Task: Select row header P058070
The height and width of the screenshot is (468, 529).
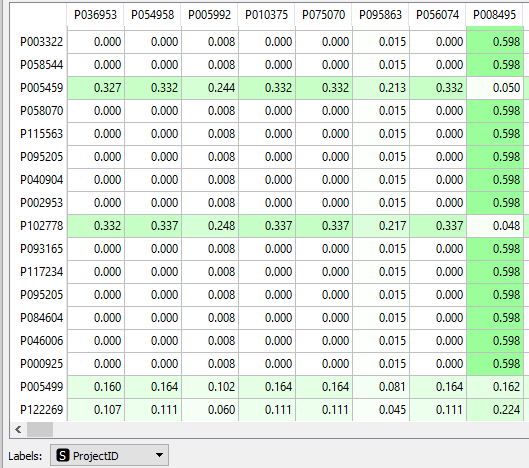Action: click(x=39, y=111)
